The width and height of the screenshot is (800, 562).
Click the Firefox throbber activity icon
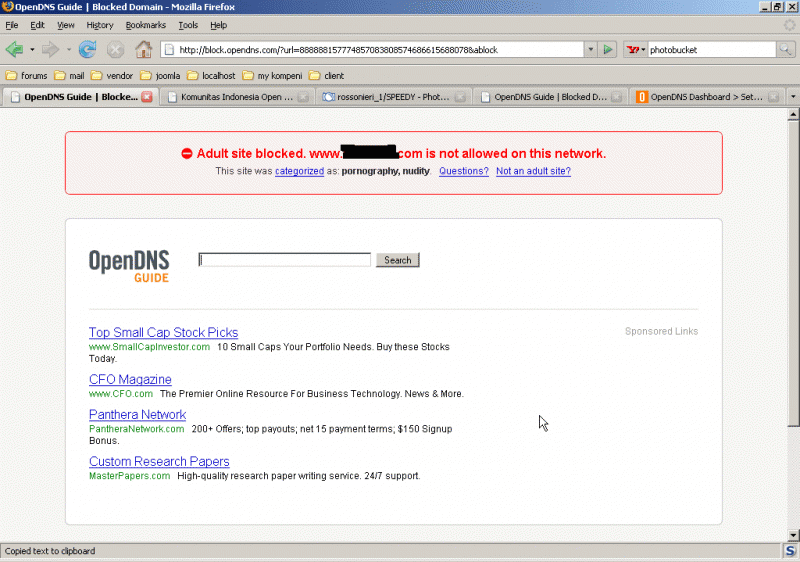coord(789,25)
